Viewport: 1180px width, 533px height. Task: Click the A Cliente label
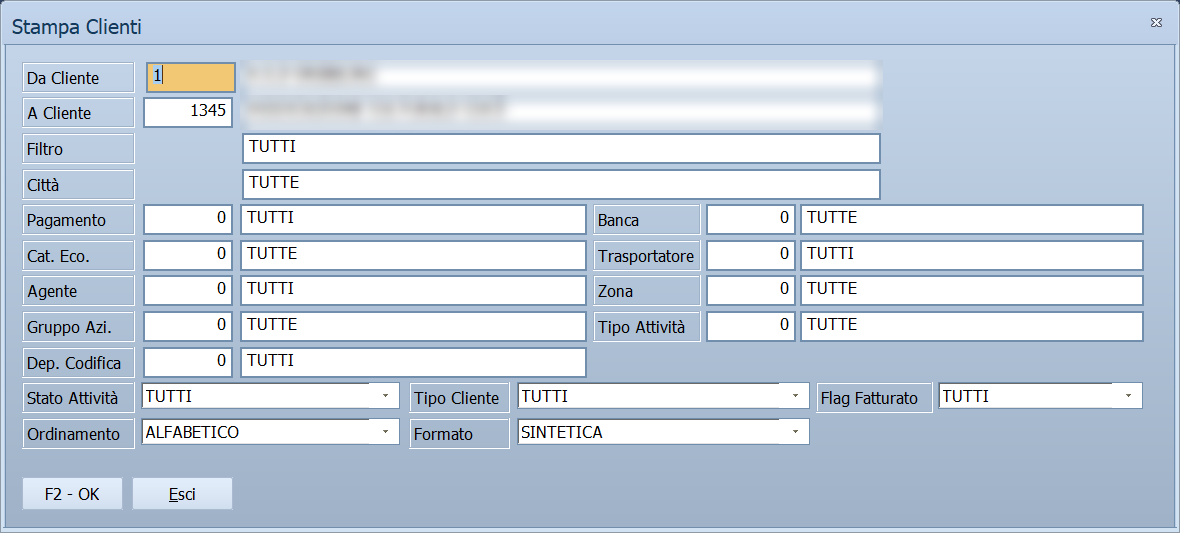(78, 113)
